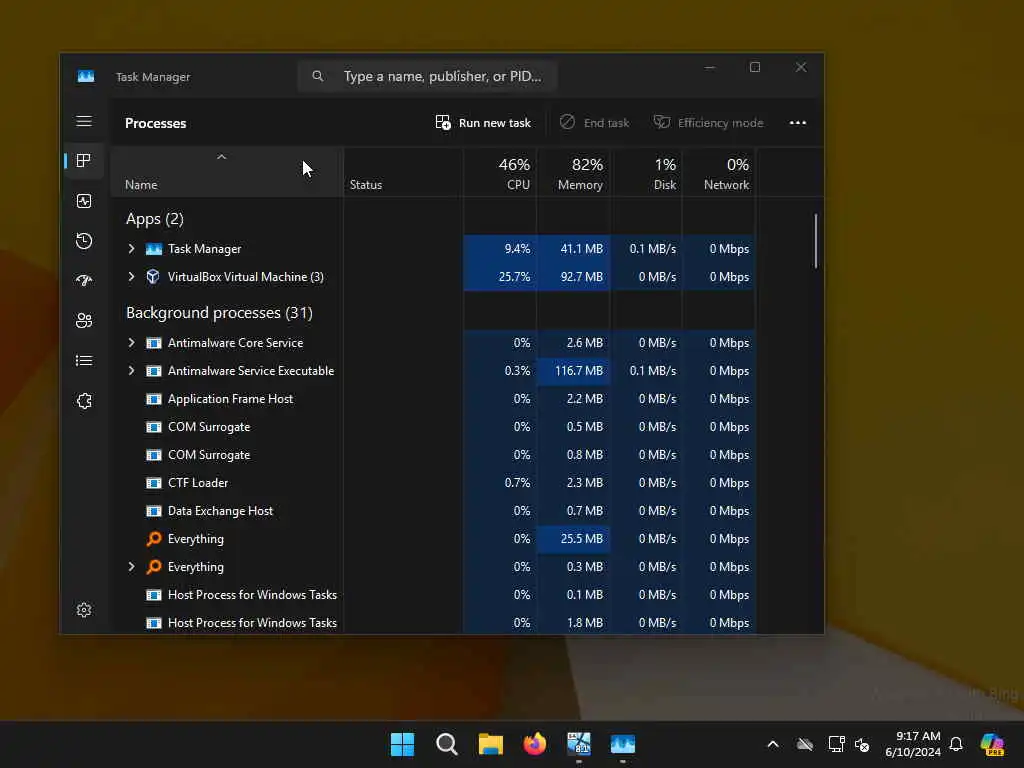The image size is (1024, 768).
Task: Open File Explorer from taskbar
Action: [x=490, y=744]
